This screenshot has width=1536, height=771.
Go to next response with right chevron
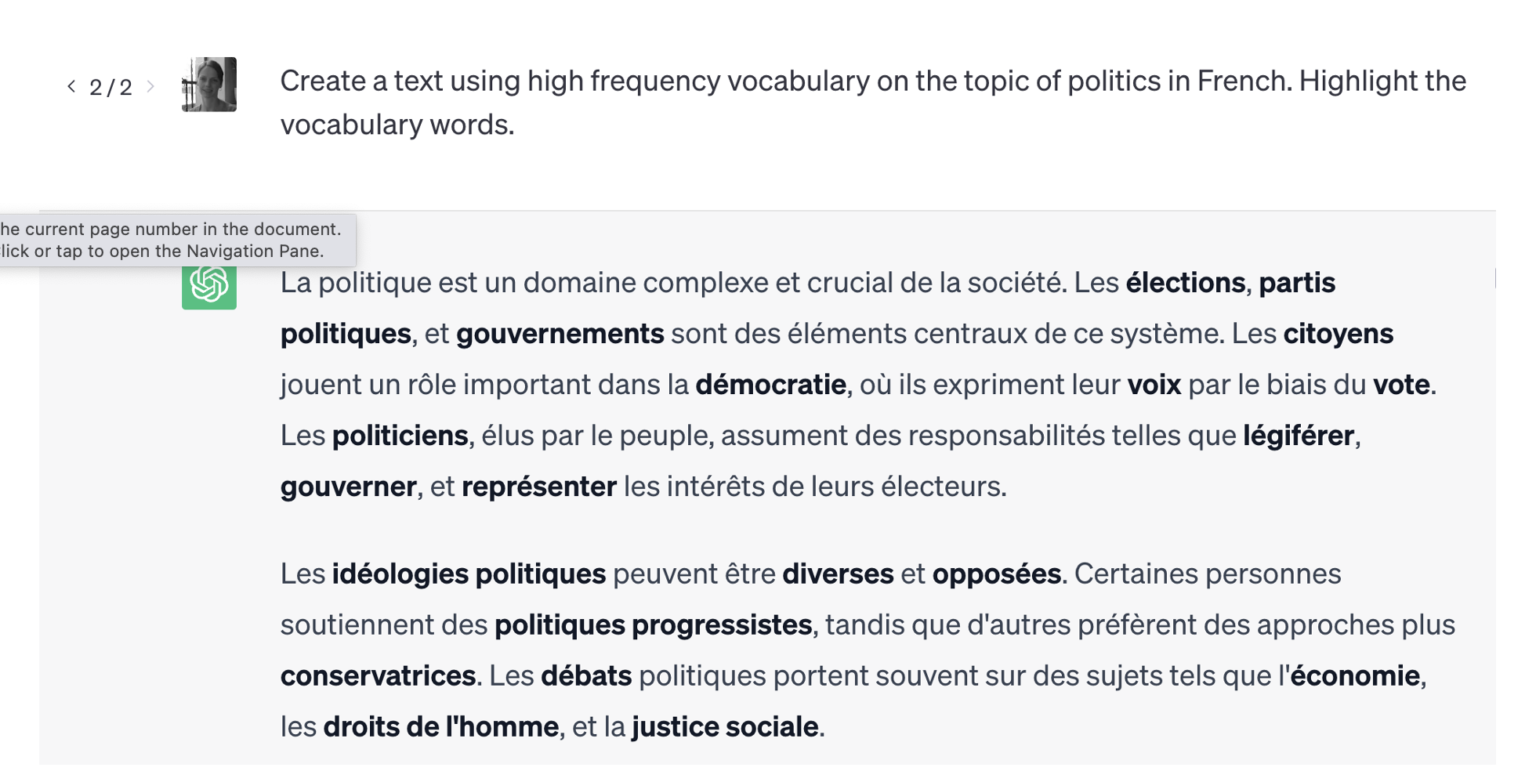150,86
